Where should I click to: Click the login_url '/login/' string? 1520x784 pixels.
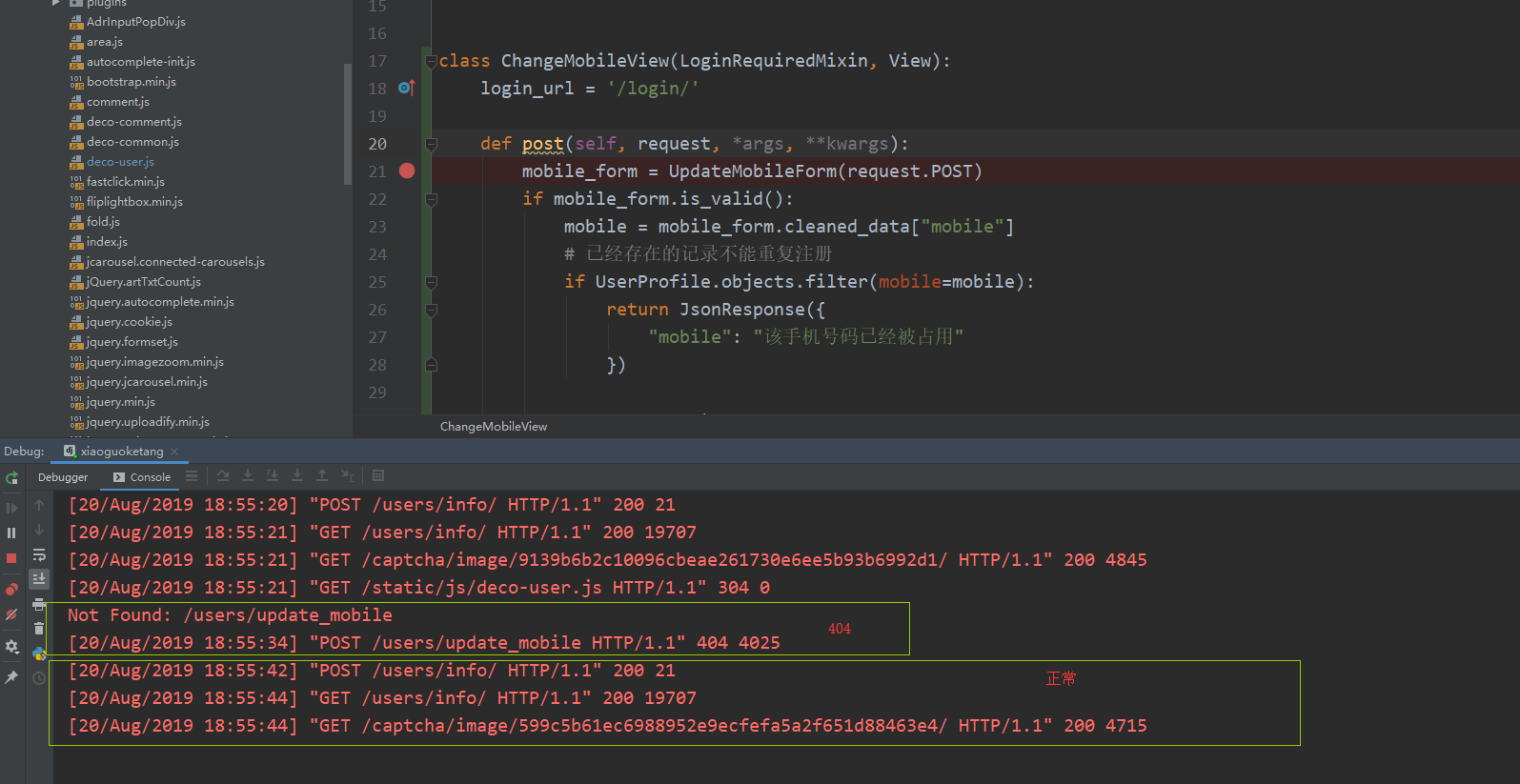point(653,89)
